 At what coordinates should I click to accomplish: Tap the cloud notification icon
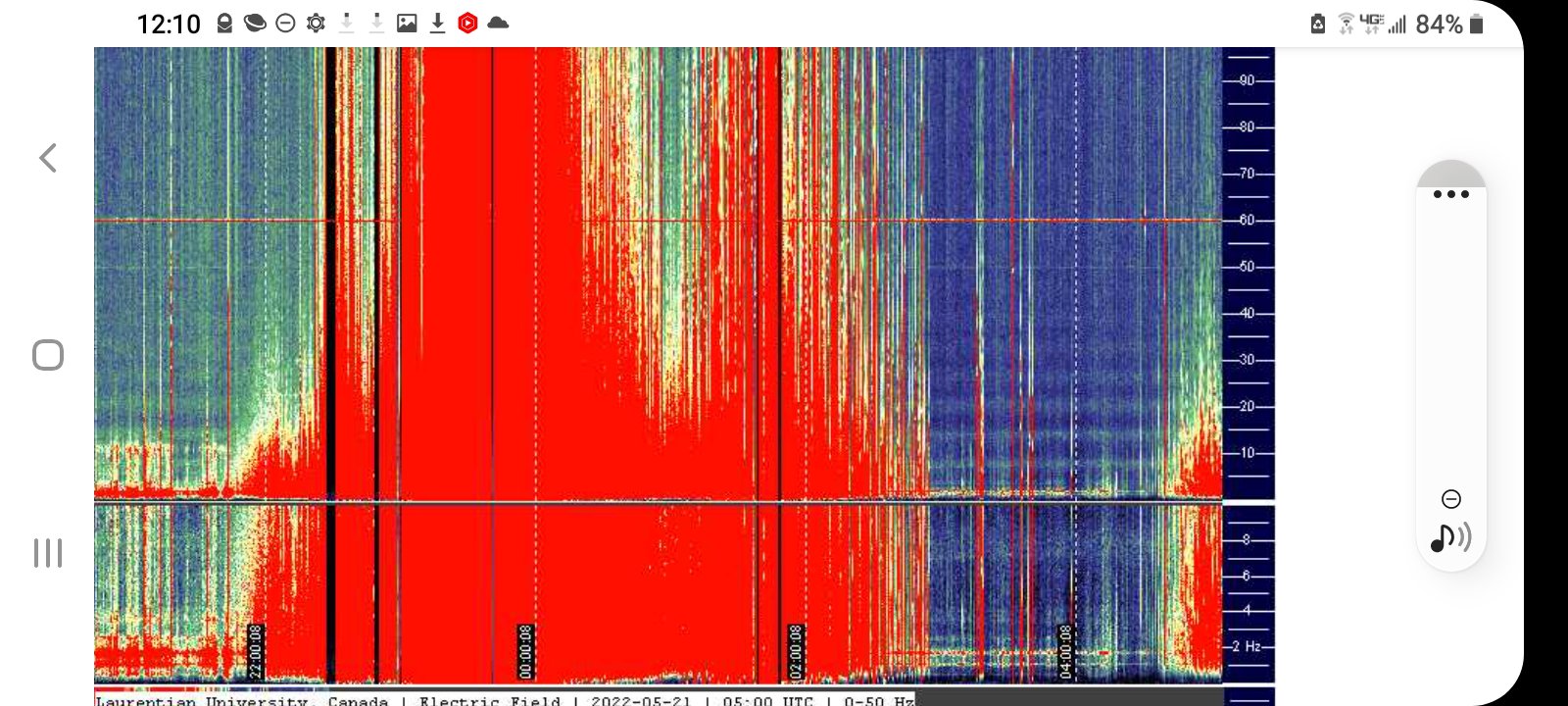[498, 23]
